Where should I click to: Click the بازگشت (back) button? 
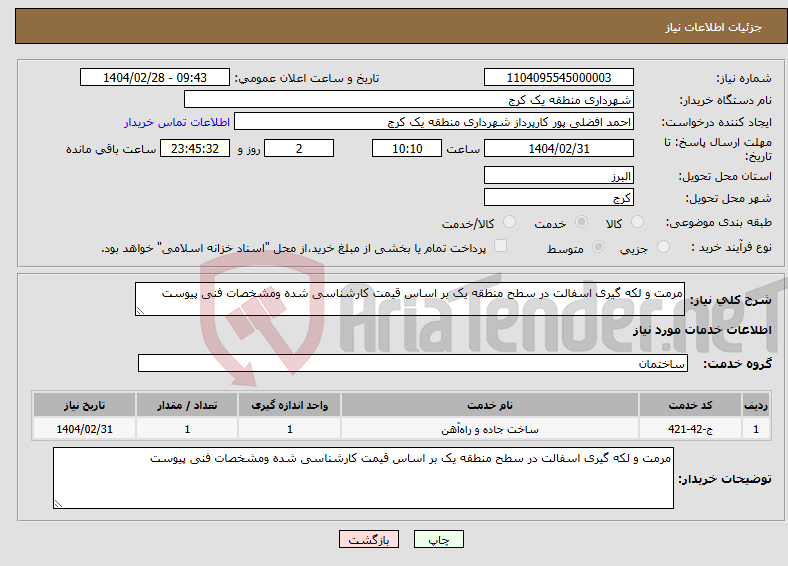click(x=369, y=539)
